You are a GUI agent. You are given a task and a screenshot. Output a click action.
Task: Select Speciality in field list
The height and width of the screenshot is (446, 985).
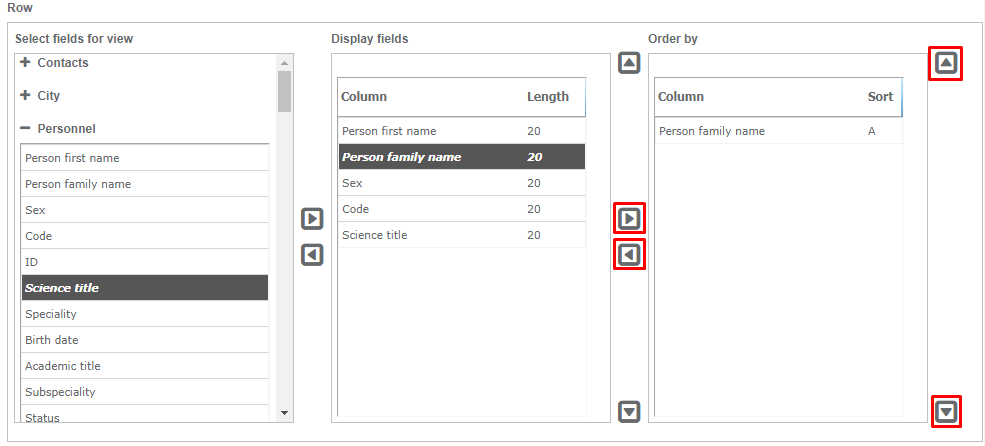pyautogui.click(x=51, y=314)
